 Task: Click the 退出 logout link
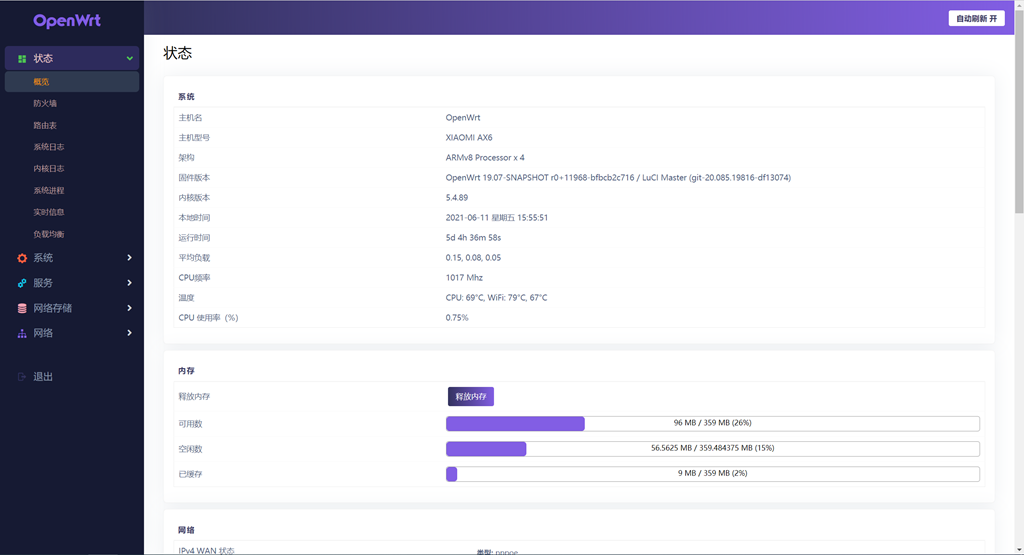pos(43,377)
